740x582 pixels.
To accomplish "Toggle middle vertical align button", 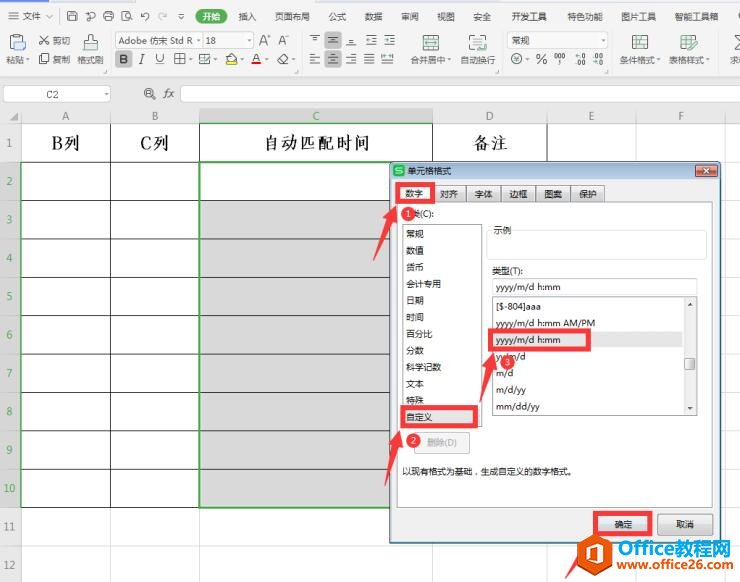I will click(333, 40).
